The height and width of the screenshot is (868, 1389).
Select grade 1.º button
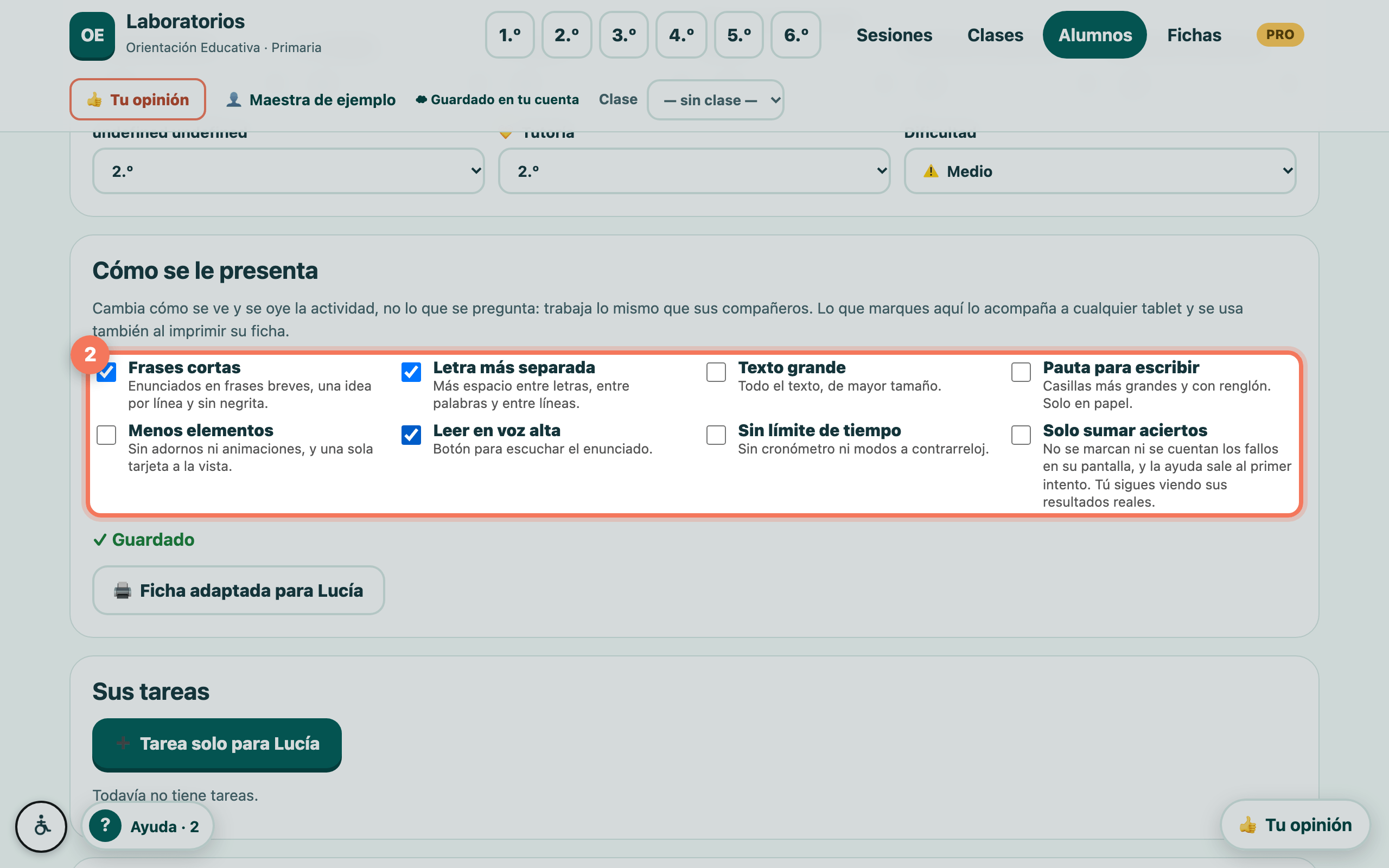pyautogui.click(x=509, y=35)
